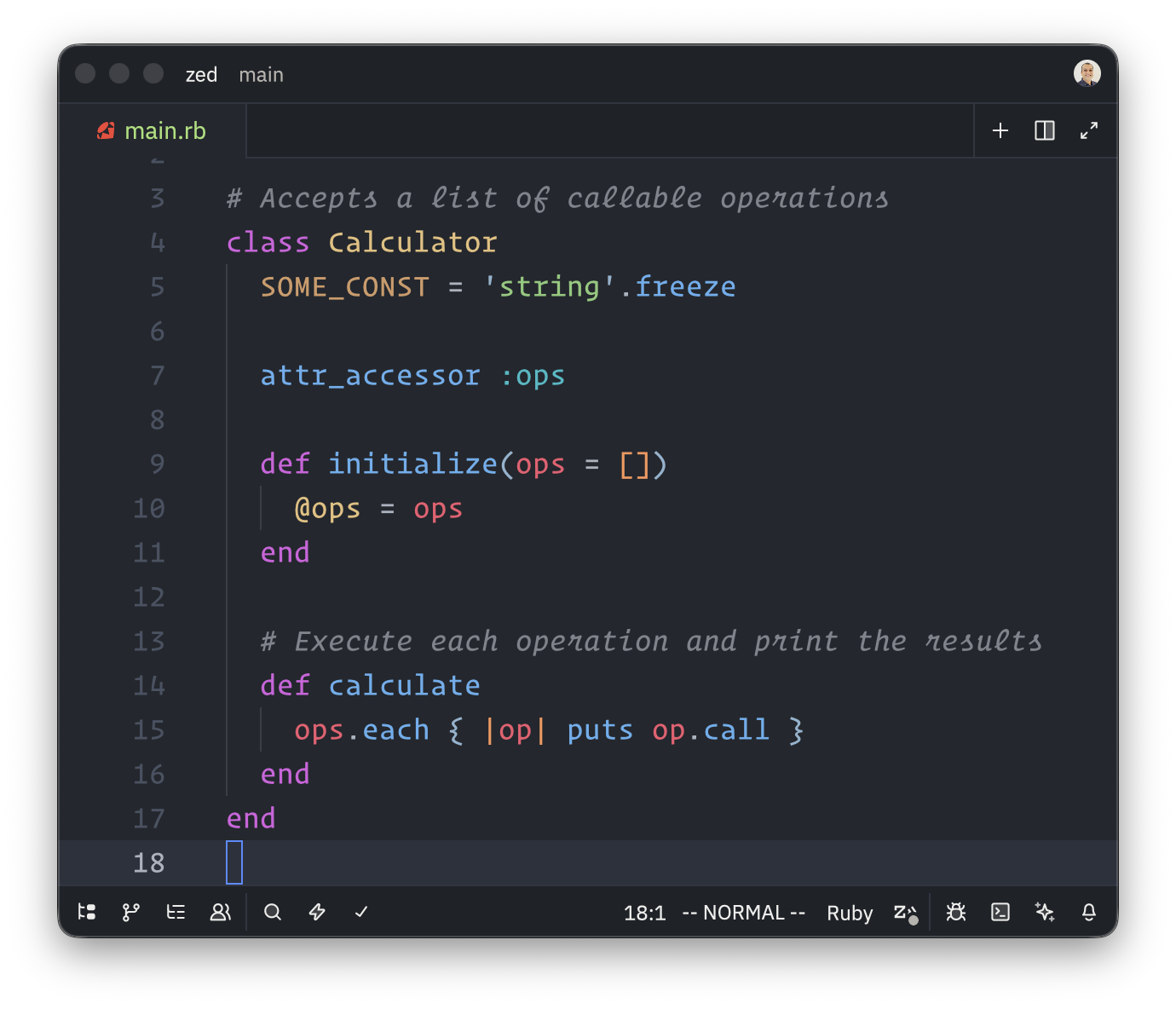The image size is (1176, 1009).
Task: Select the Ruby language selector
Action: point(850,913)
